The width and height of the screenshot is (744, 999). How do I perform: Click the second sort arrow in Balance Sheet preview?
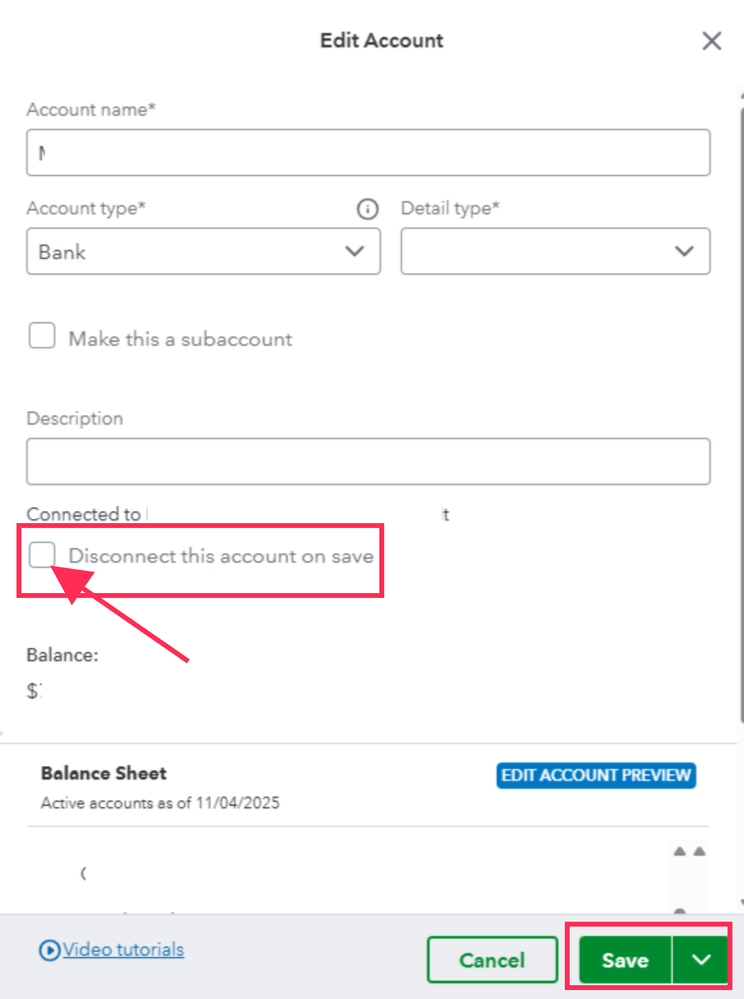699,852
